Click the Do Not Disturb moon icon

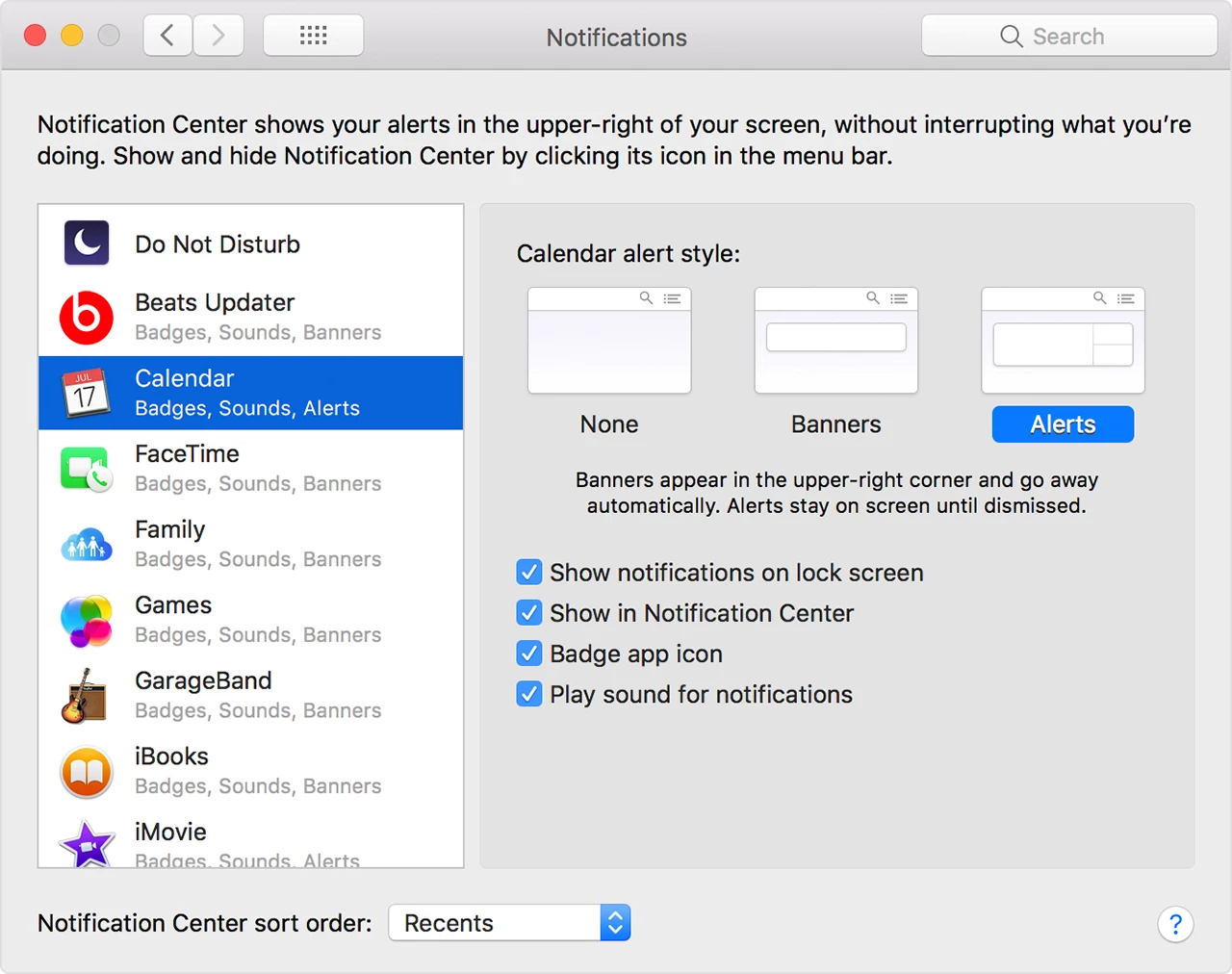pos(87,243)
